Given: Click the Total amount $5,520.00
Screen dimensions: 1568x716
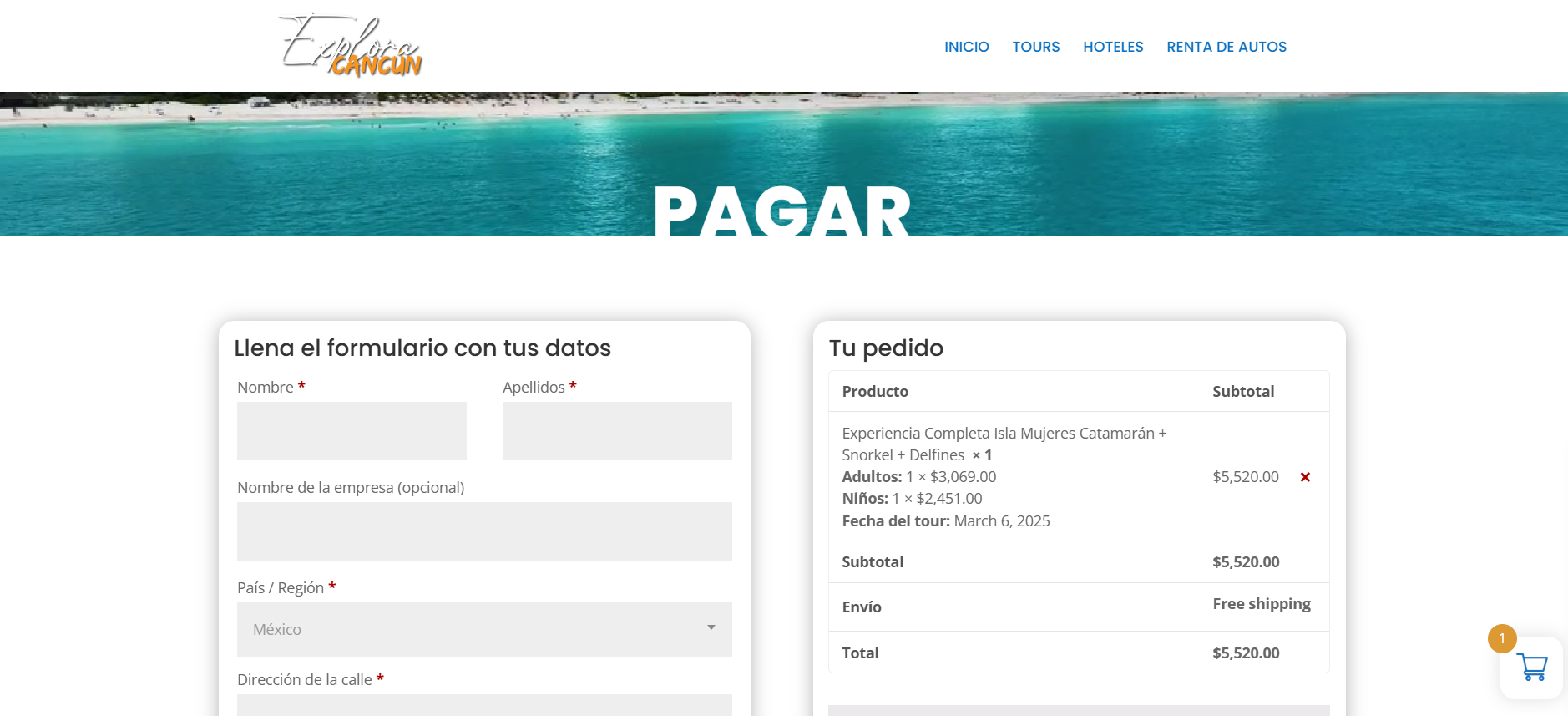Looking at the screenshot, I should (1246, 653).
